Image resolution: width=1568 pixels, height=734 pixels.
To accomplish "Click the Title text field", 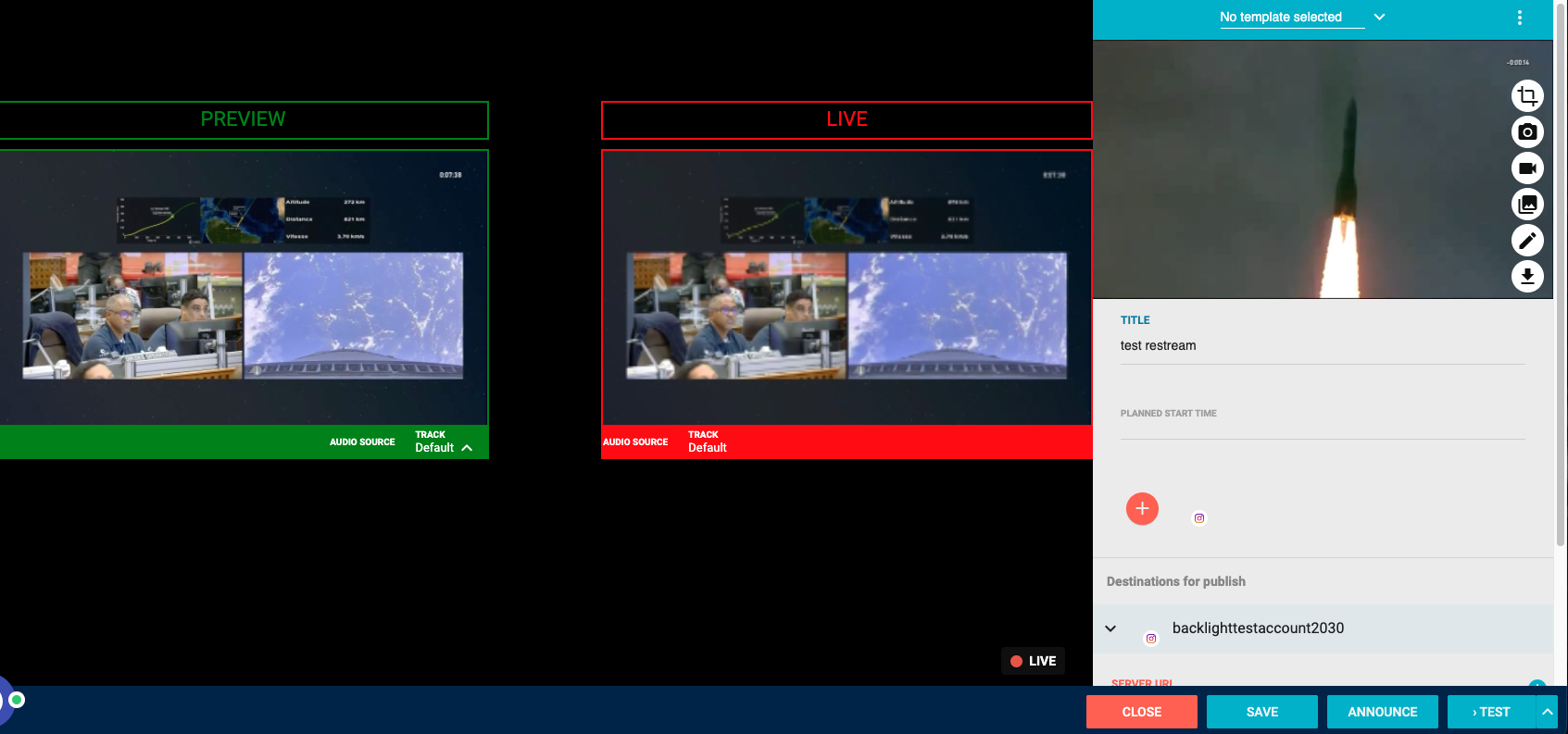I will pos(1322,346).
